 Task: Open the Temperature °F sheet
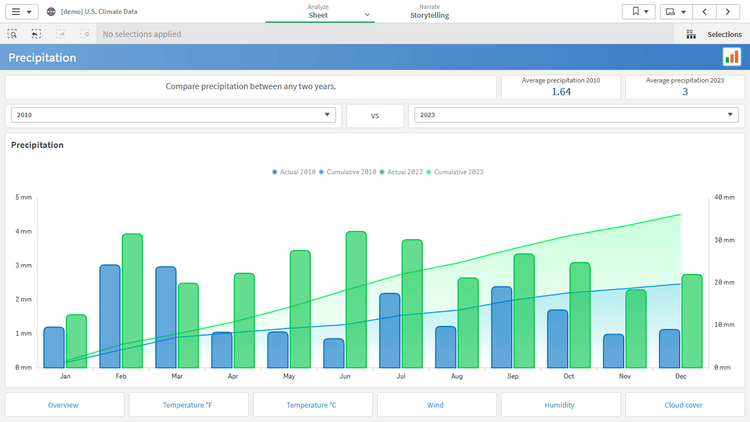point(188,405)
